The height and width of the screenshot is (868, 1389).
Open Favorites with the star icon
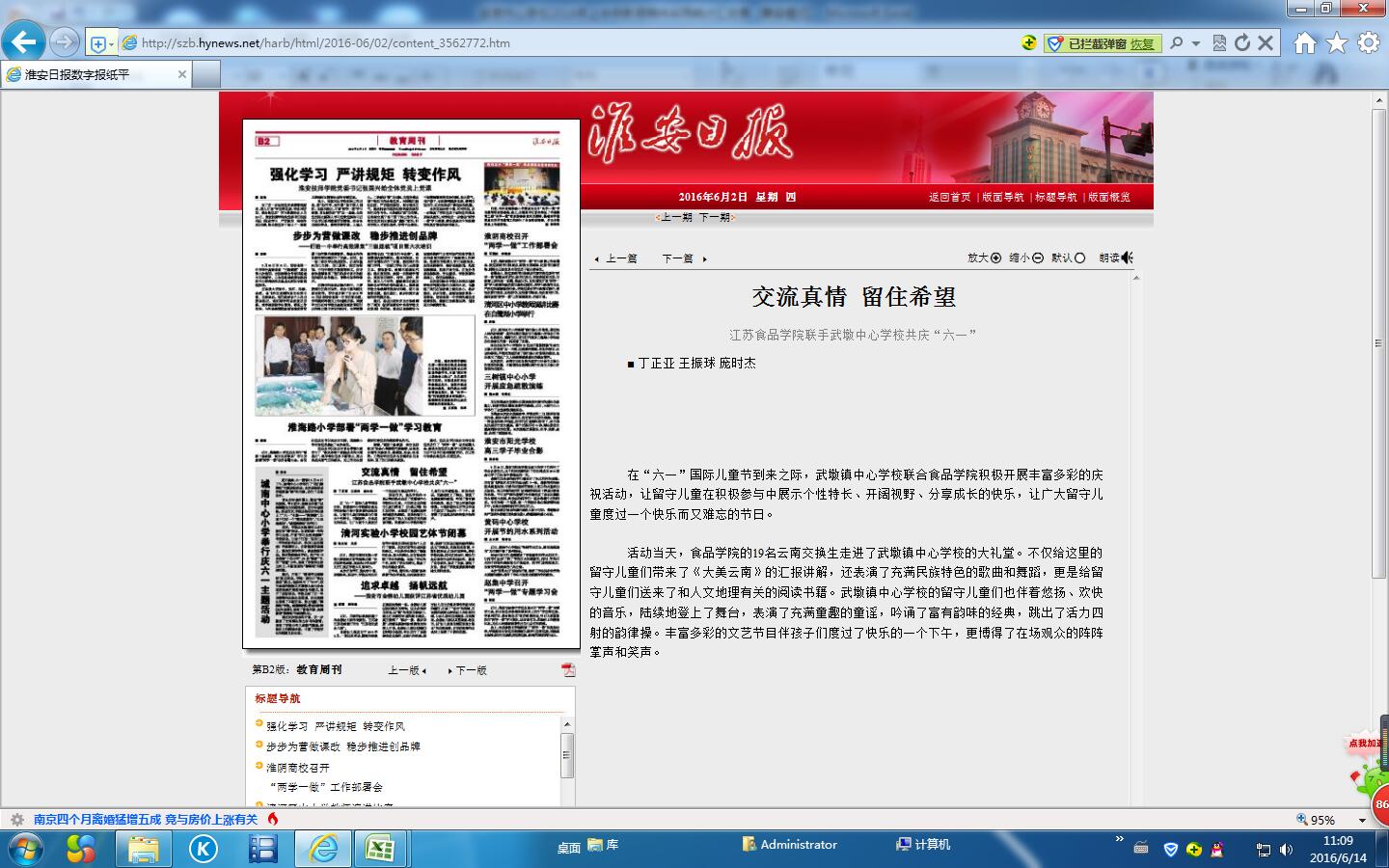(x=1337, y=42)
